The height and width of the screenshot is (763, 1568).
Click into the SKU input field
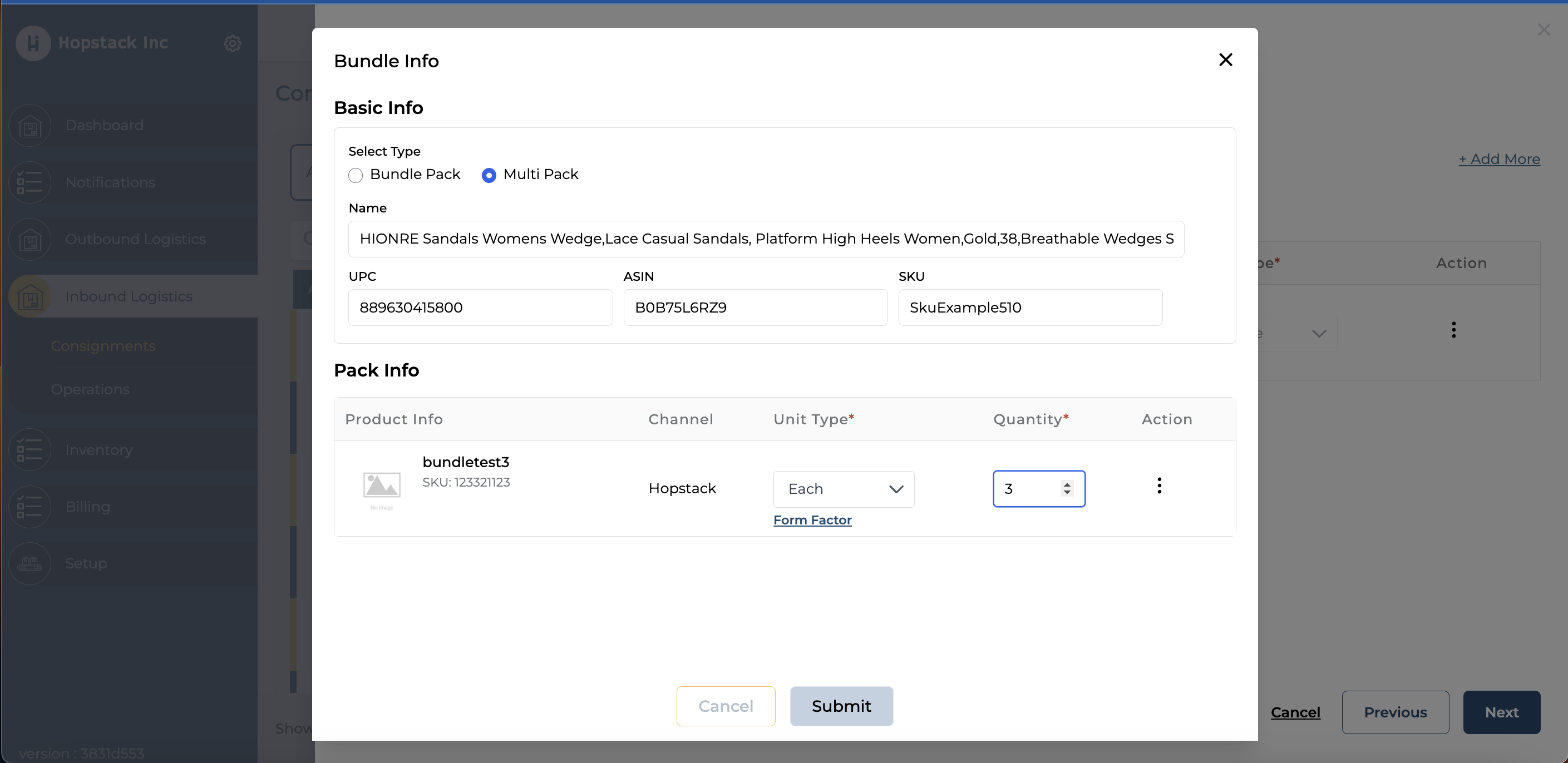[1030, 308]
